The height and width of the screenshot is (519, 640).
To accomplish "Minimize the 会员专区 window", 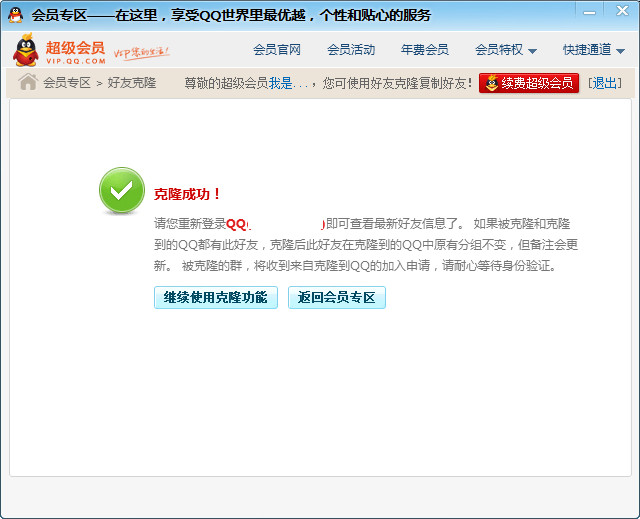I will [593, 11].
